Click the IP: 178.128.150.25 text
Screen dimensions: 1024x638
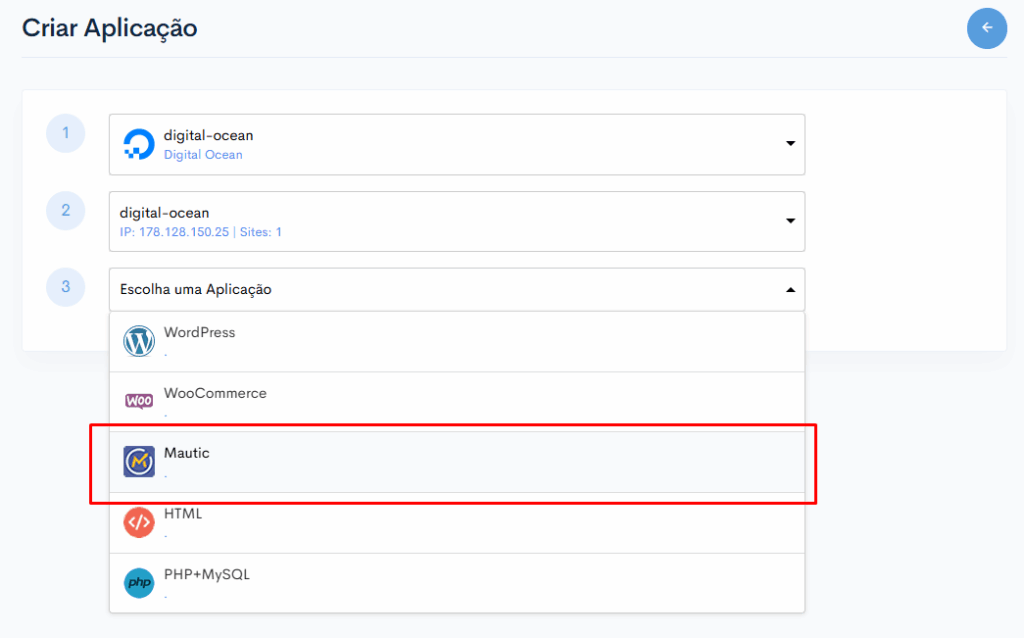tap(174, 232)
